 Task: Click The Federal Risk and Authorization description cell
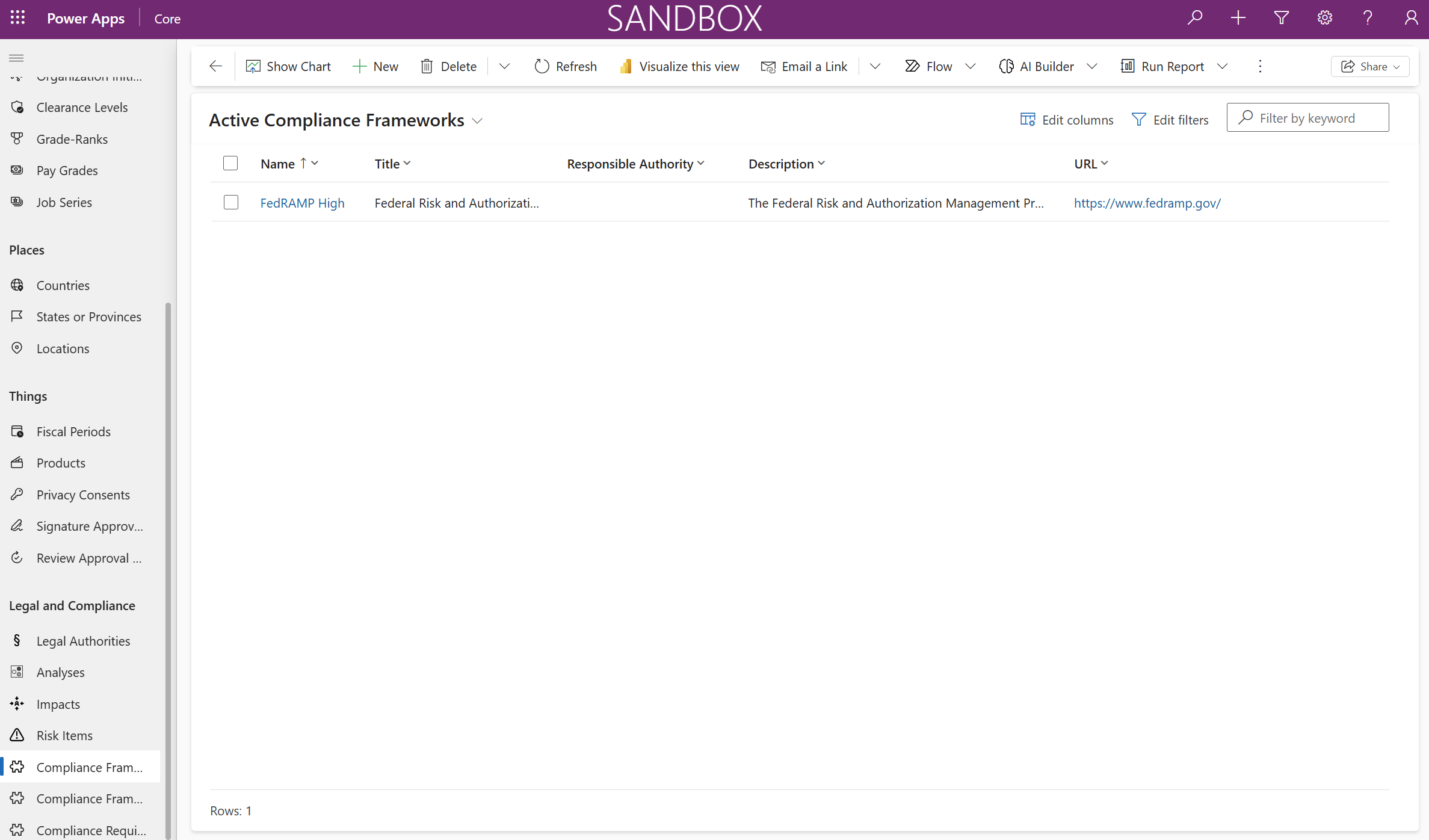pyautogui.click(x=895, y=203)
